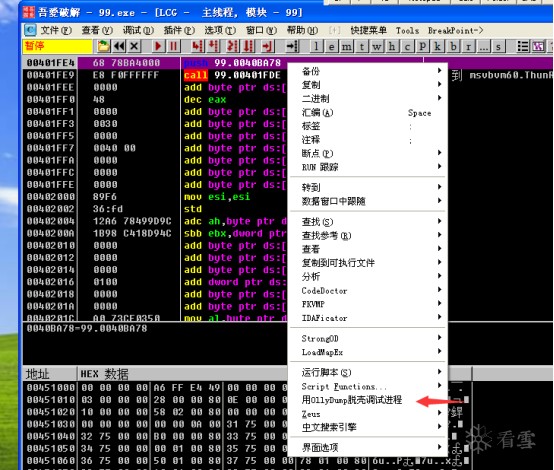The height and width of the screenshot is (470, 554).
Task: Open the LoadMapEx submenu
Action: click(x=367, y=352)
